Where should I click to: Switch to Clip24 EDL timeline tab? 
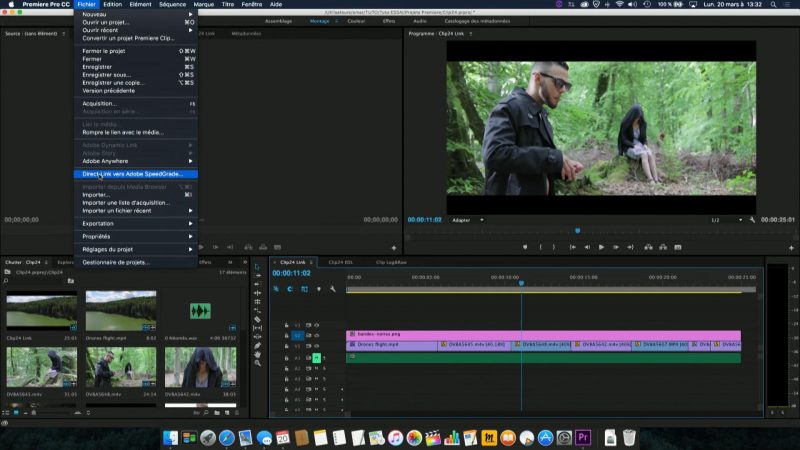[341, 262]
